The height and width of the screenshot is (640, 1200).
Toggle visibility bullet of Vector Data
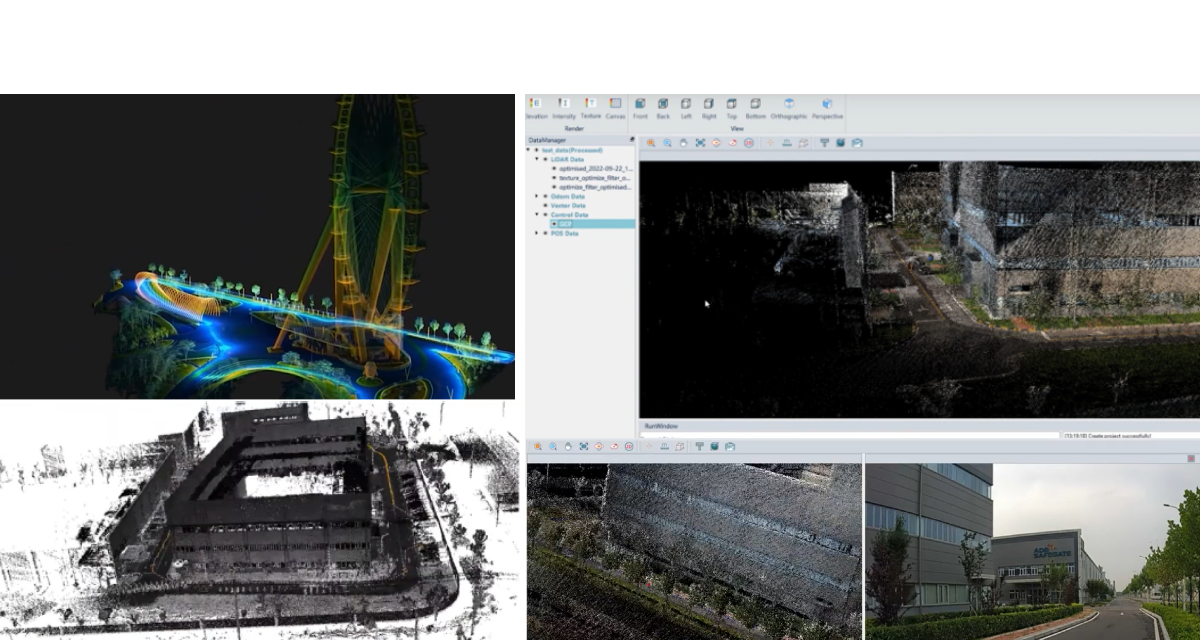545,205
